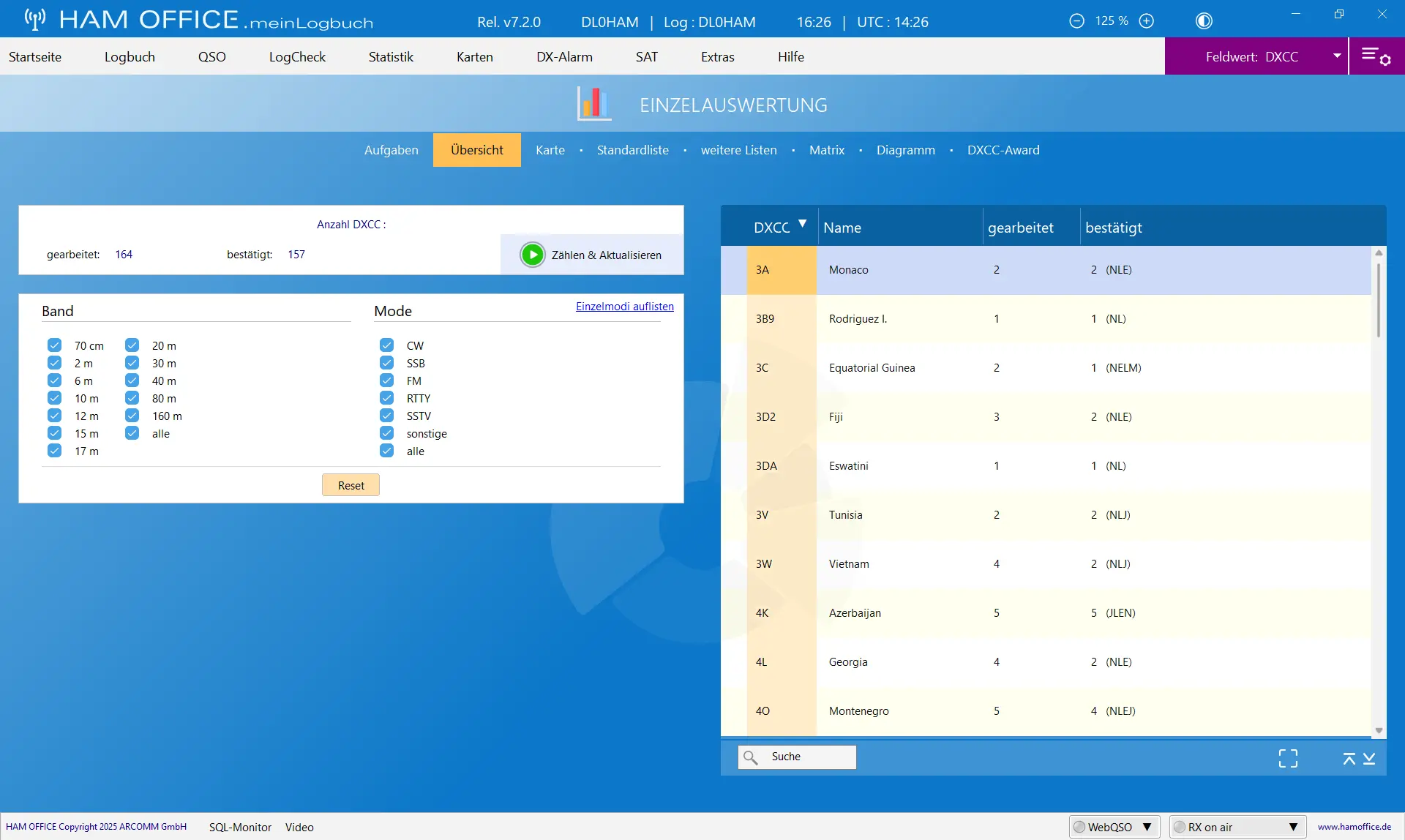Open the list settings gear icon

pos(1376,56)
